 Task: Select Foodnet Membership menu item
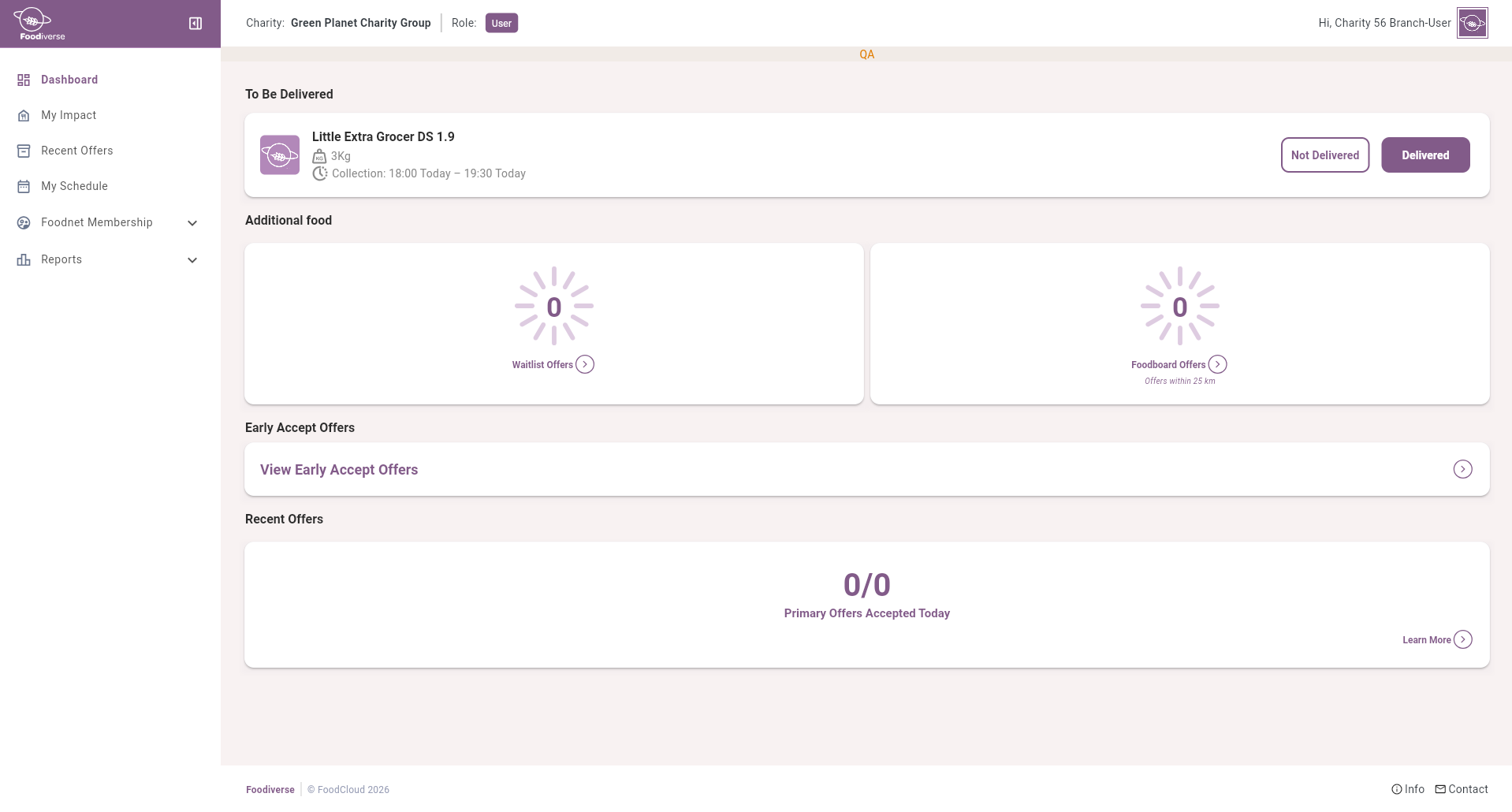(97, 222)
